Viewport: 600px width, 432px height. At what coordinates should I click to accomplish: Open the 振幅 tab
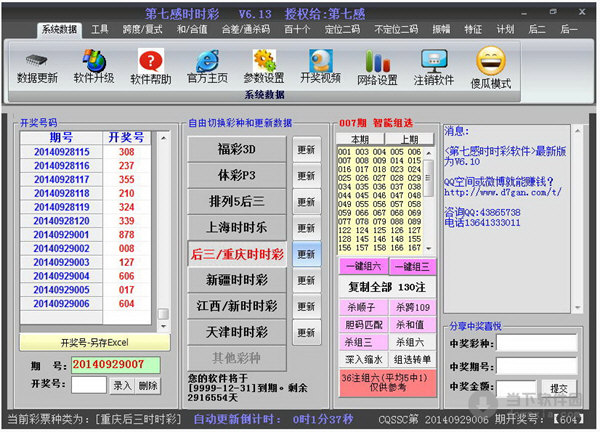(x=441, y=29)
